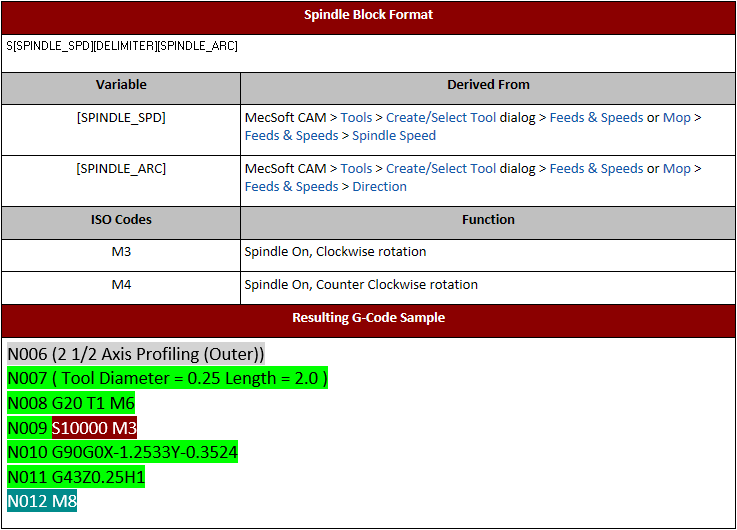This screenshot has width=737, height=530.
Task: Click Mop link in the SPINDLE_ARC row
Action: [x=677, y=169]
